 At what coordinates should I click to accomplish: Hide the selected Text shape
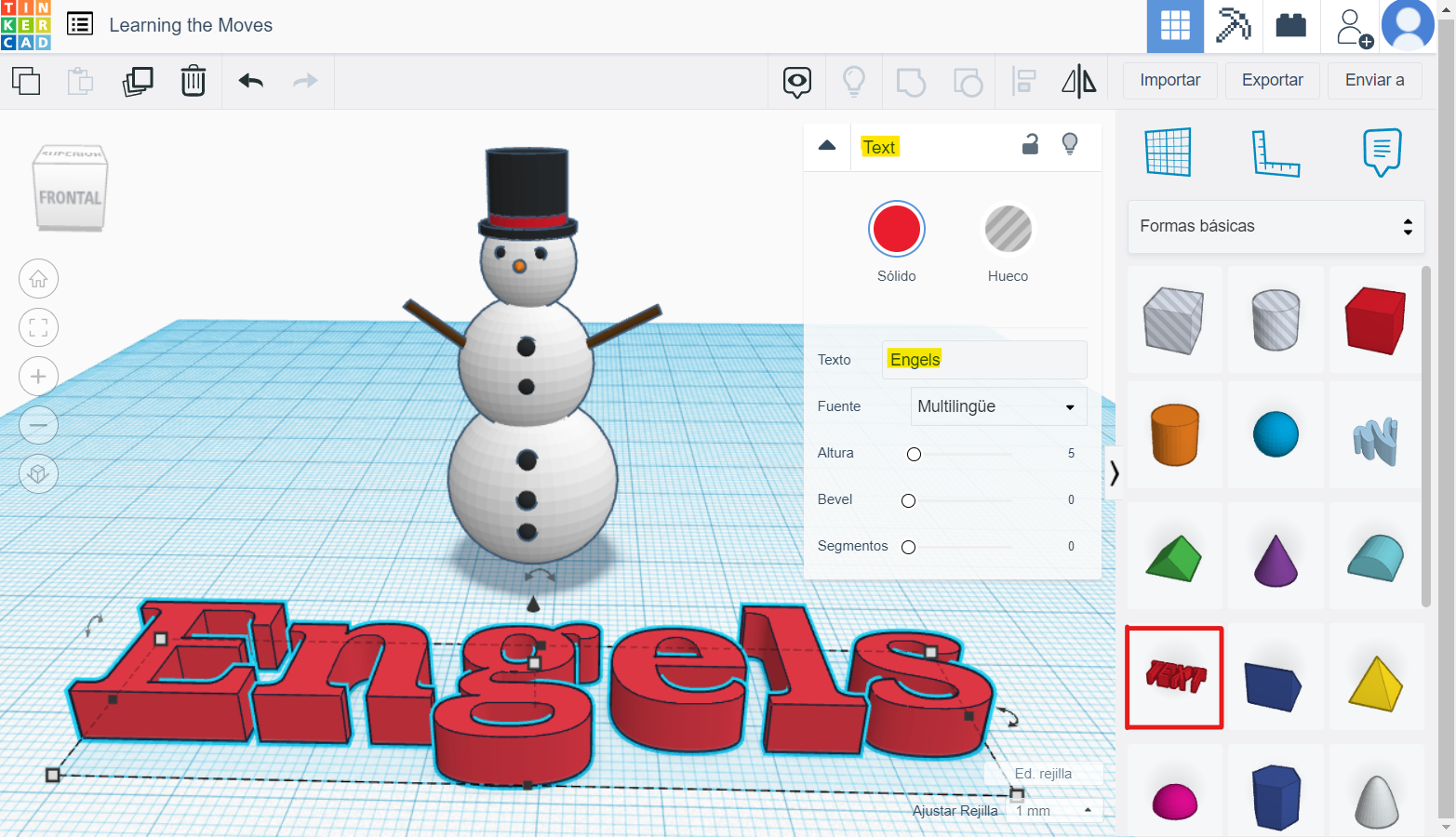click(1070, 144)
